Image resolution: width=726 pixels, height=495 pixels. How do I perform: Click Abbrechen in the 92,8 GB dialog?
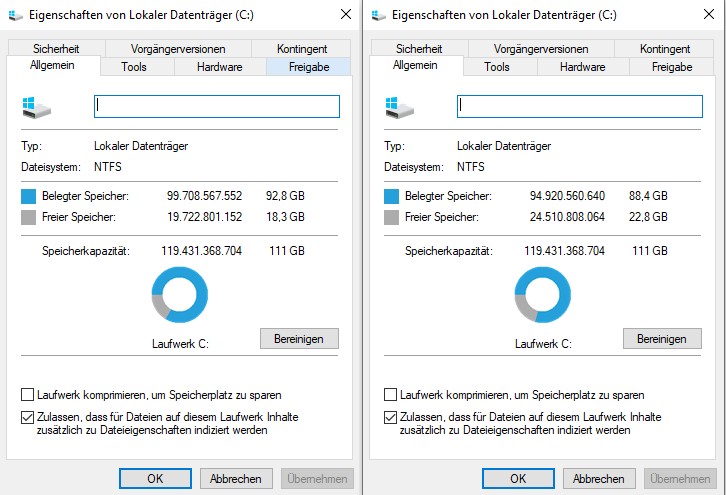click(236, 479)
